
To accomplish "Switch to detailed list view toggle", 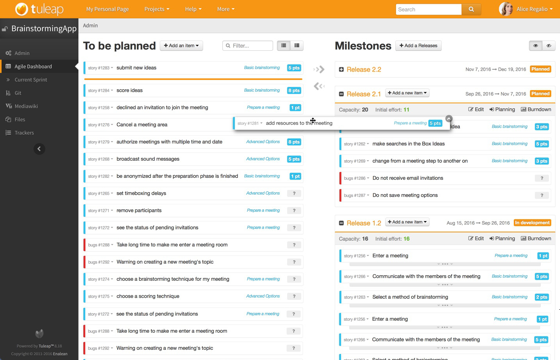I will pyautogui.click(x=297, y=45).
